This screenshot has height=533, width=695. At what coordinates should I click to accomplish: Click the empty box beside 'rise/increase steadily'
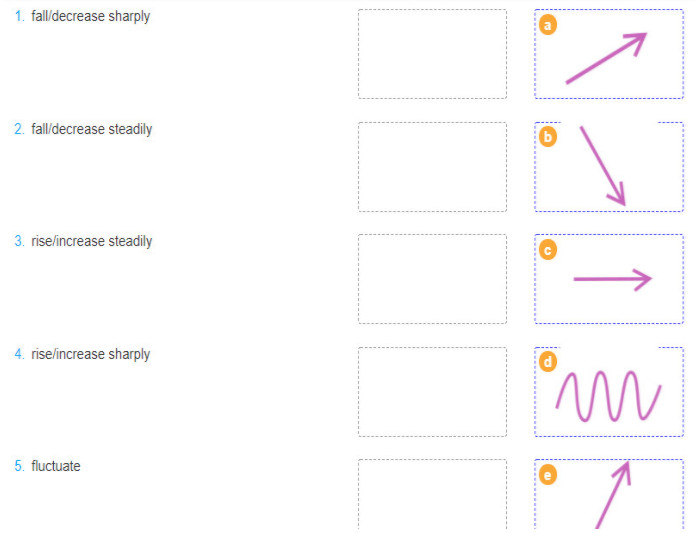pos(432,279)
